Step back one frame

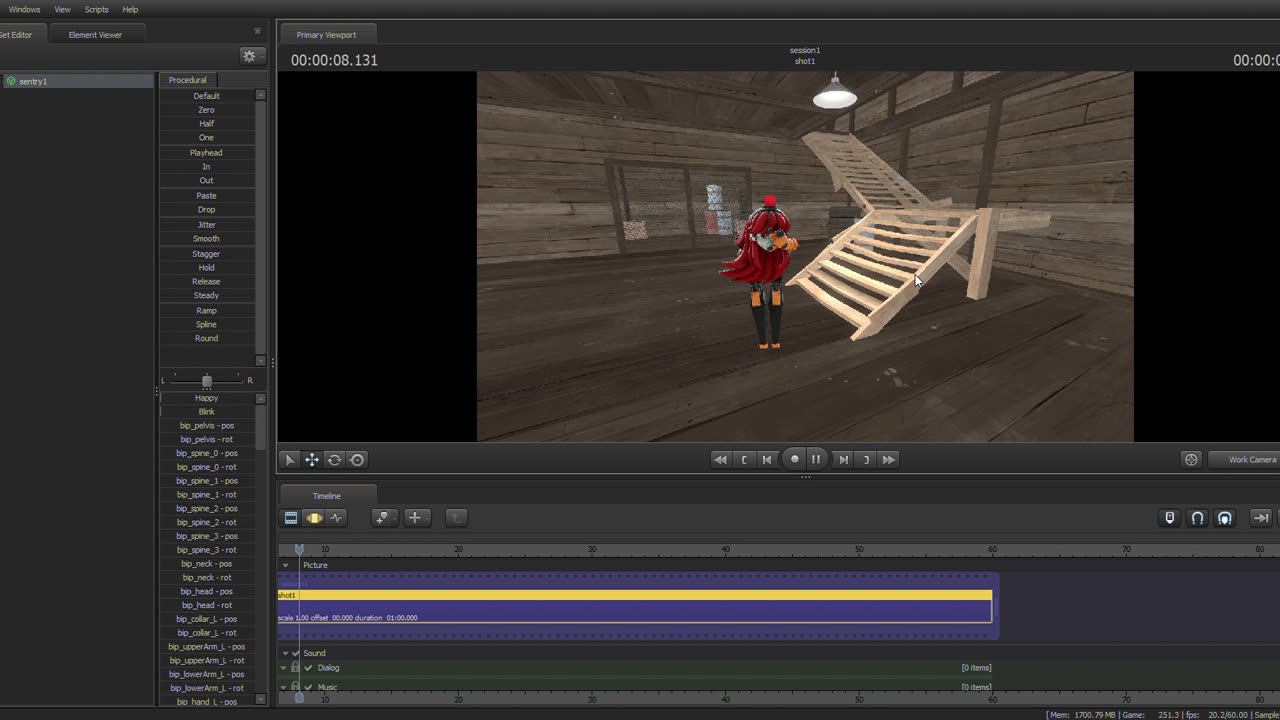coord(767,460)
